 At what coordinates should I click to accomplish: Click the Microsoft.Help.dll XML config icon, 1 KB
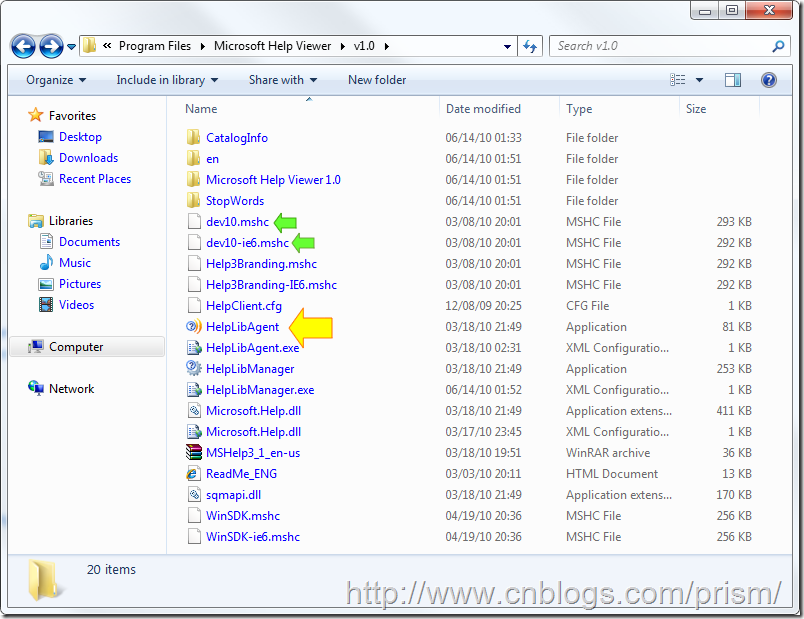[194, 432]
